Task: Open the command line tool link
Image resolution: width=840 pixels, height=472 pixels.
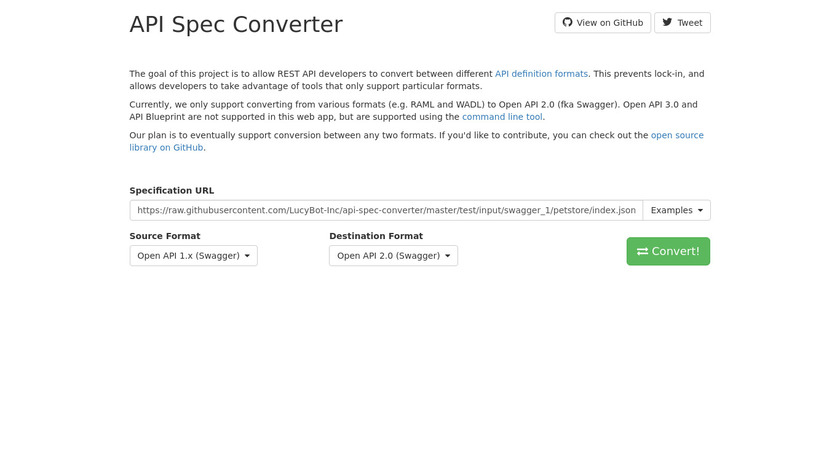Action: coord(502,117)
